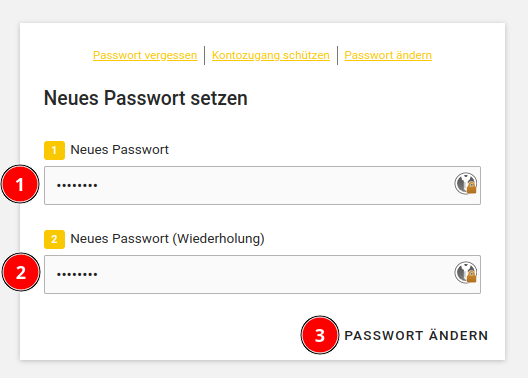Click the Neues Passwort setzen heading
This screenshot has height=378, width=528.
coord(145,98)
